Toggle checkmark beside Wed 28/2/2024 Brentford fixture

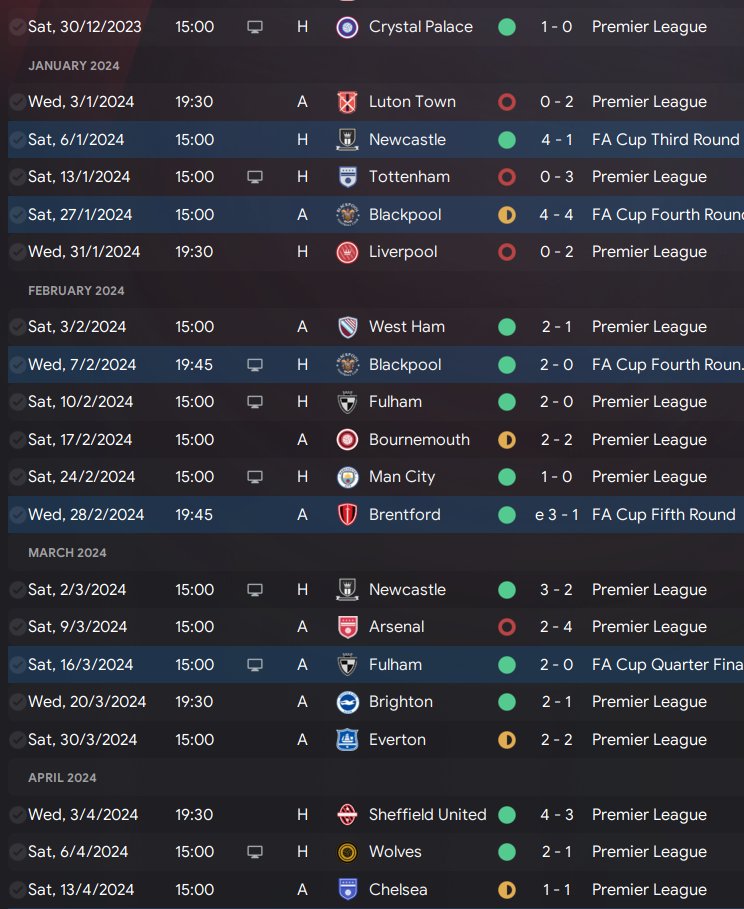pyautogui.click(x=17, y=515)
